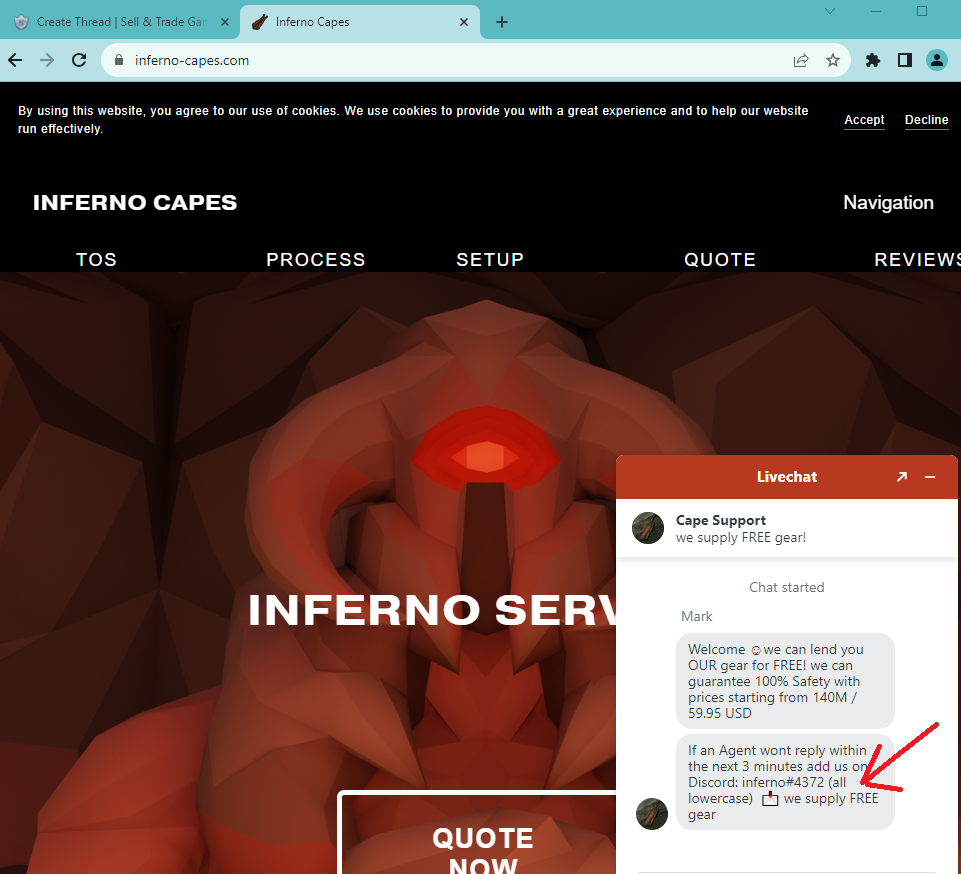
Task: Pop out the Livechat window
Action: 902,477
